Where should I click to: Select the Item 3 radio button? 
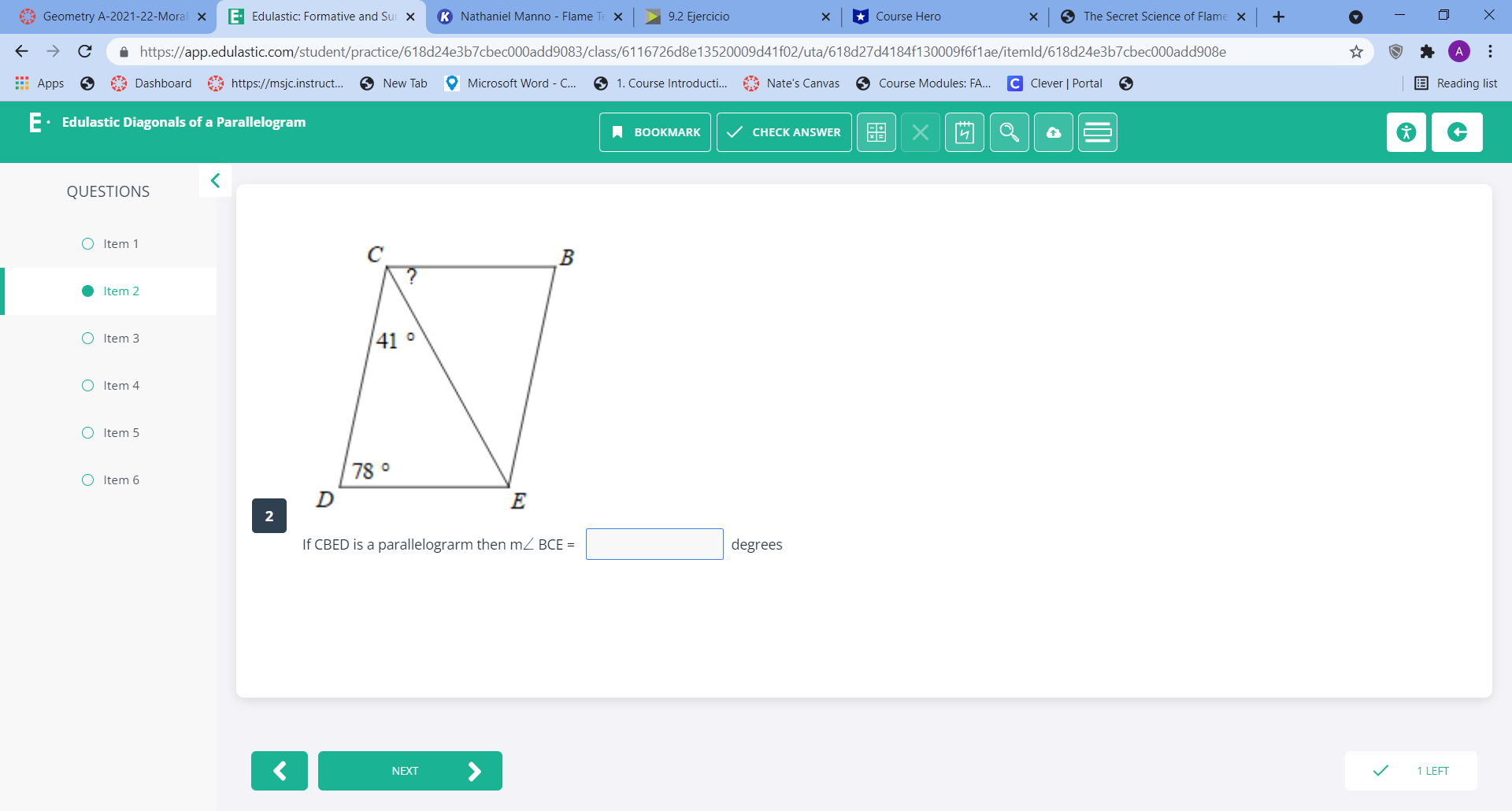click(87, 338)
